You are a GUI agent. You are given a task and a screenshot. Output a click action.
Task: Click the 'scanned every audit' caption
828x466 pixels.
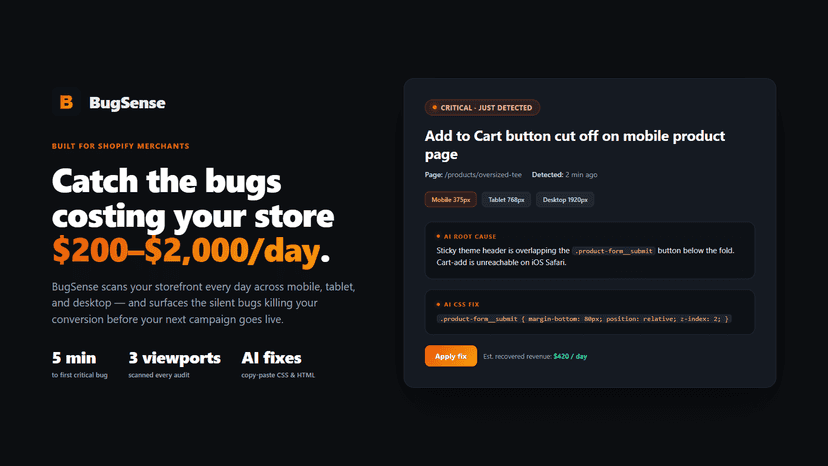(x=159, y=375)
